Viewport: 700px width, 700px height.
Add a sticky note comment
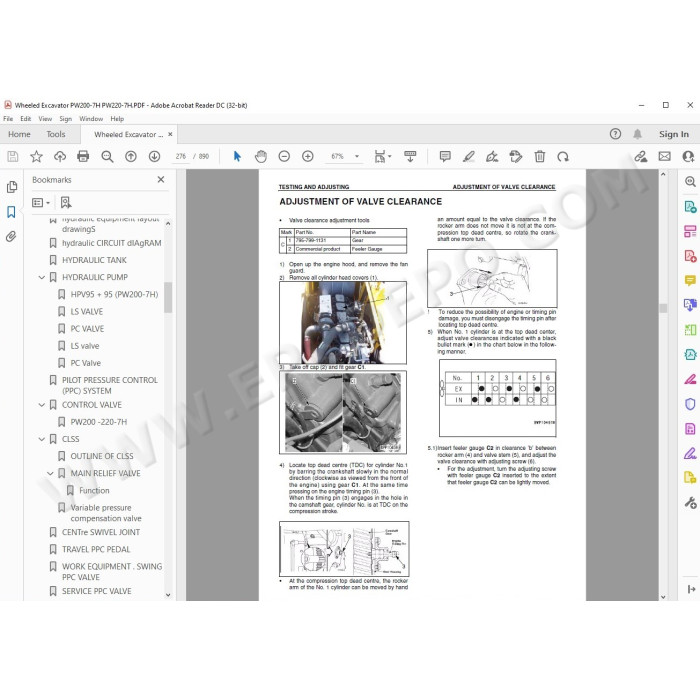tap(445, 156)
